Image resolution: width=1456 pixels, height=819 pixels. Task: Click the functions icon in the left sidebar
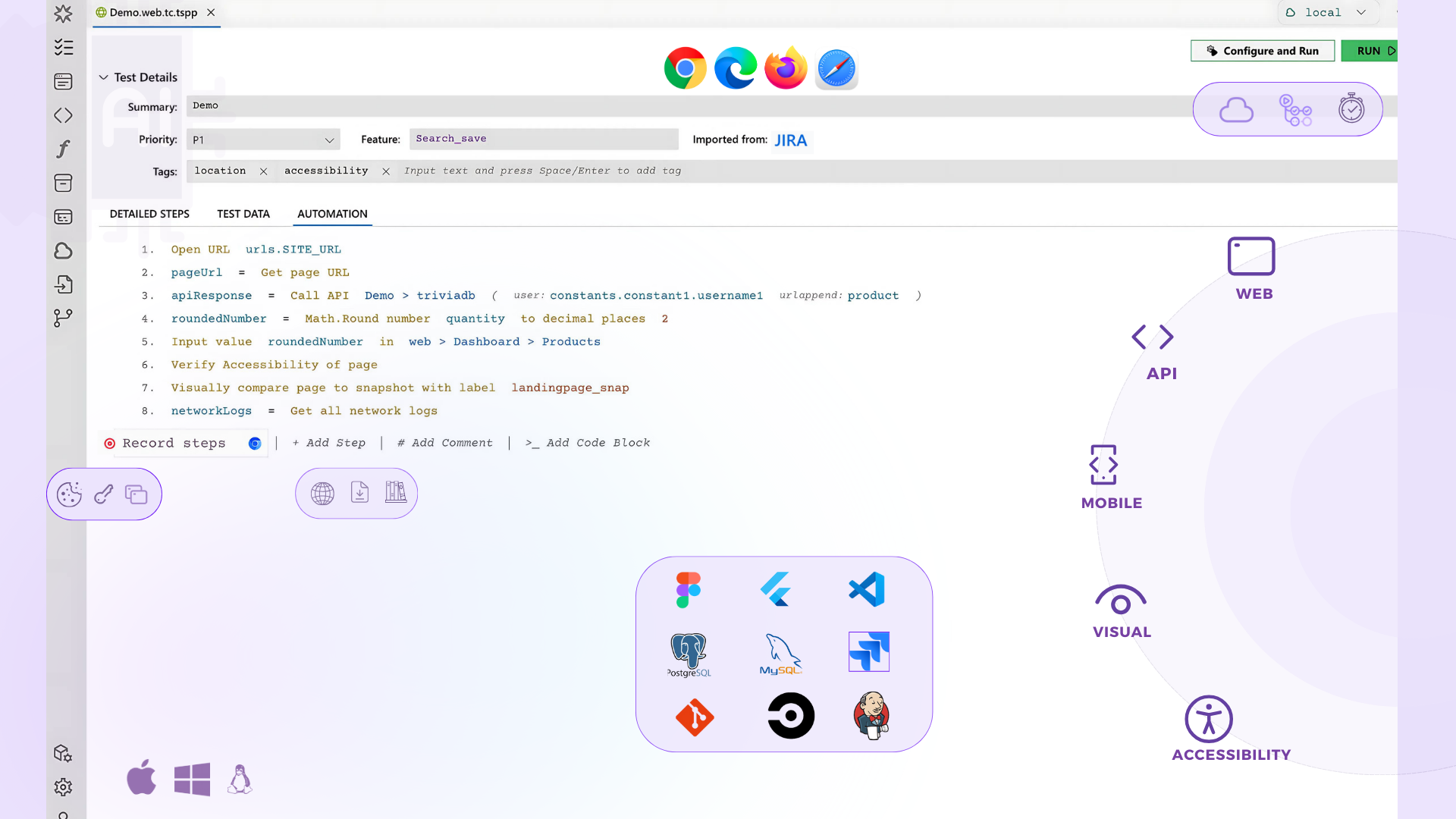(64, 149)
